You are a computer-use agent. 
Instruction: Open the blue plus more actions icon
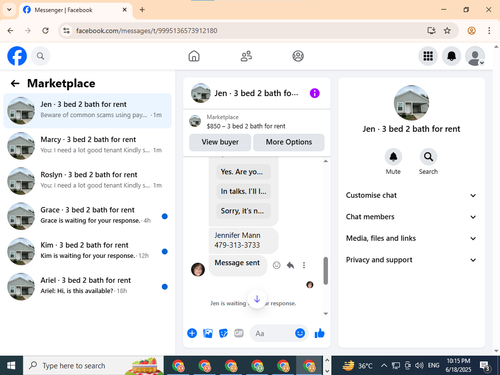point(192,333)
